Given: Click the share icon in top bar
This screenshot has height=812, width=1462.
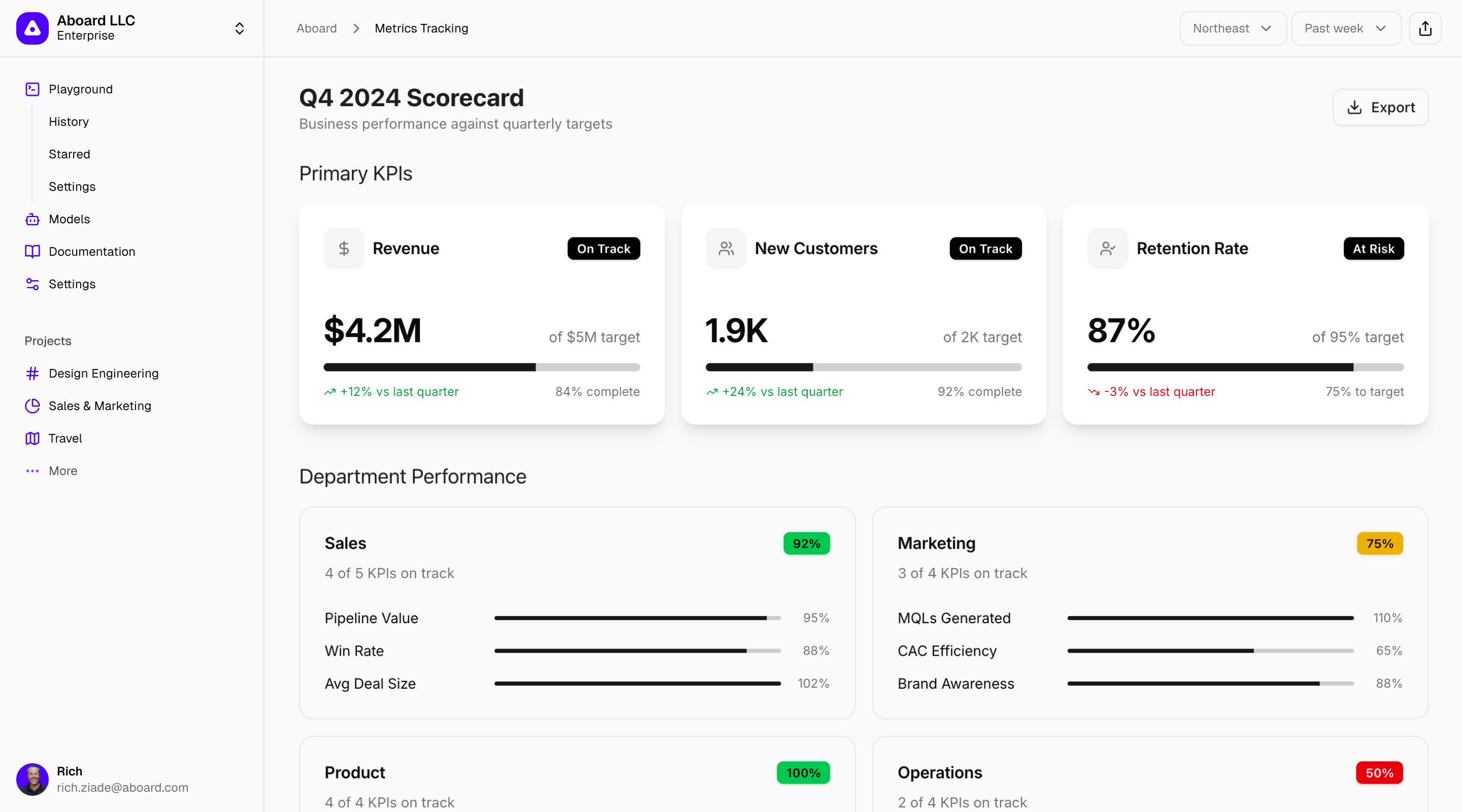Looking at the screenshot, I should pos(1425,28).
